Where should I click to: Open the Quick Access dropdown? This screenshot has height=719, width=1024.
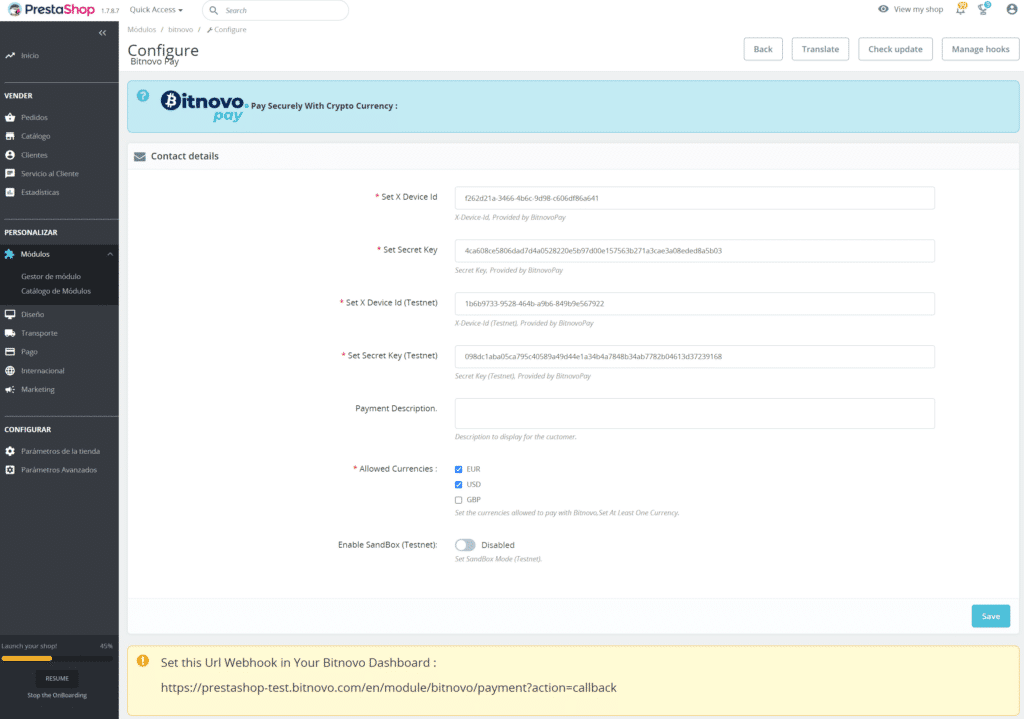(156, 10)
